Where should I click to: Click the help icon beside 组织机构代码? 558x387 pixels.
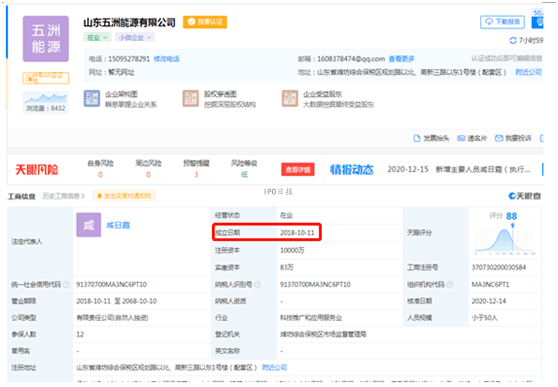coord(449,284)
